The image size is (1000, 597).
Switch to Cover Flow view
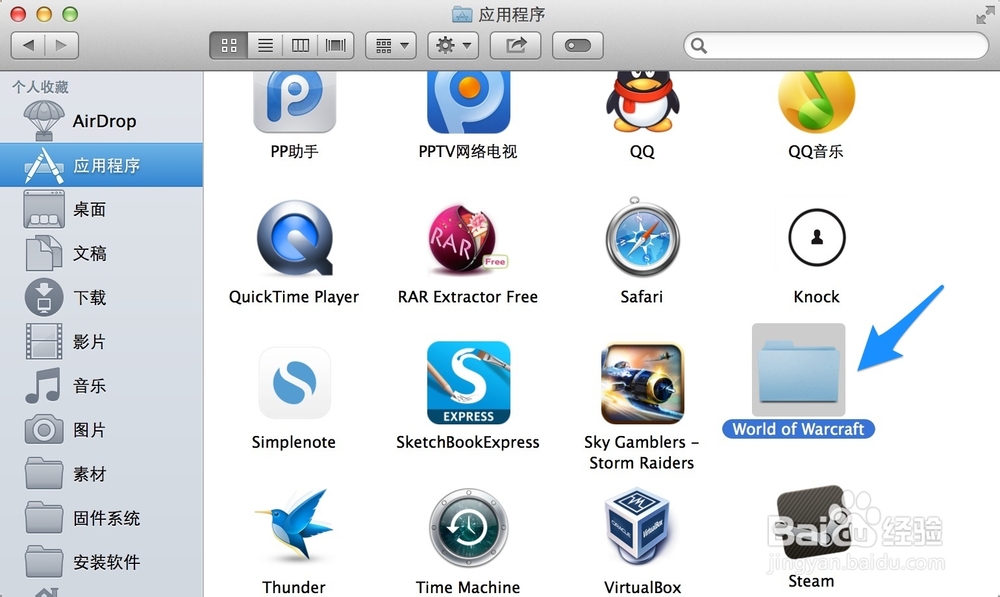[x=335, y=45]
